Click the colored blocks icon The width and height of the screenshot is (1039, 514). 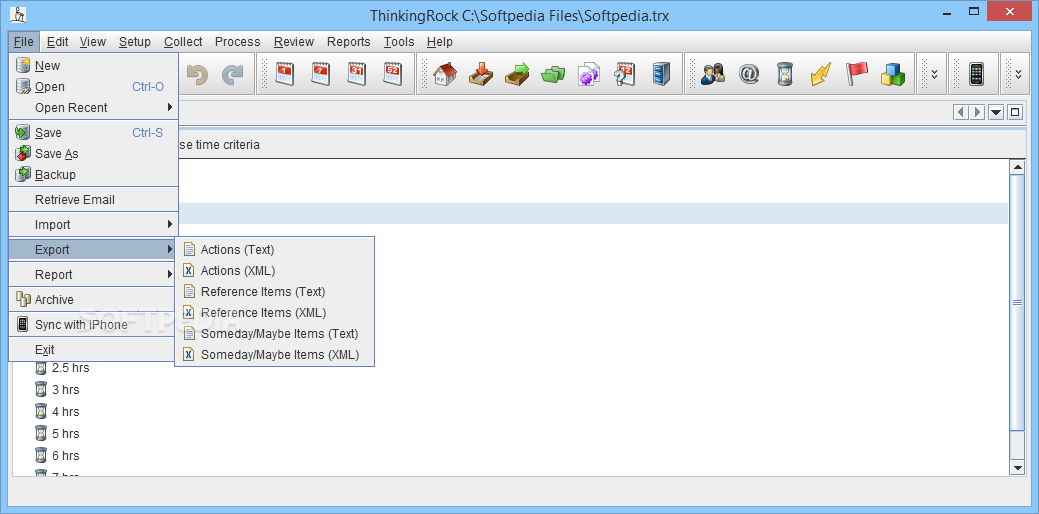pyautogui.click(x=893, y=74)
